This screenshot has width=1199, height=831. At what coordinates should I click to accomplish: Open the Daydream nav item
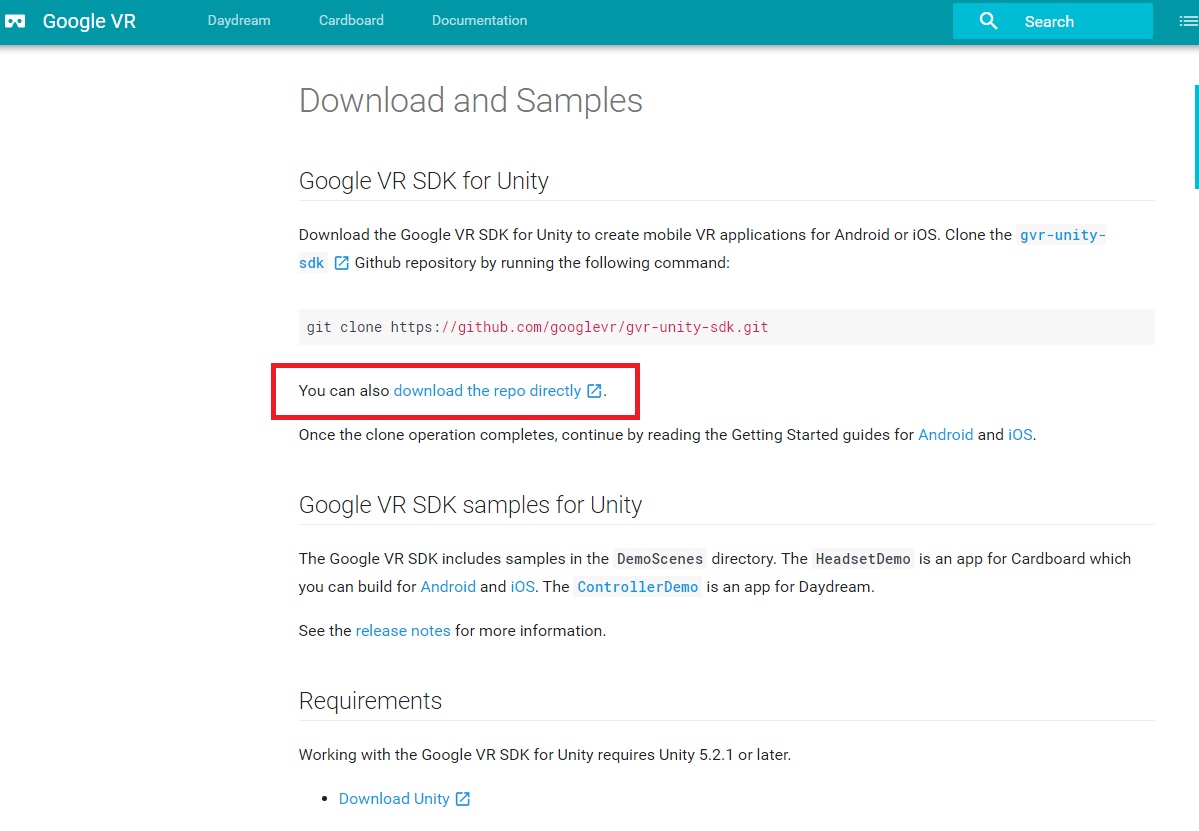[x=239, y=21]
